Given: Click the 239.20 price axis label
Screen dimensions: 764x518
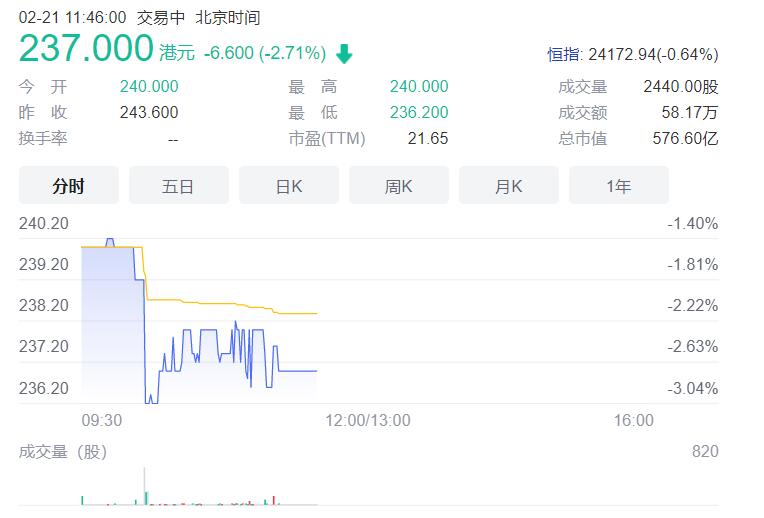Looking at the screenshot, I should click(44, 265).
